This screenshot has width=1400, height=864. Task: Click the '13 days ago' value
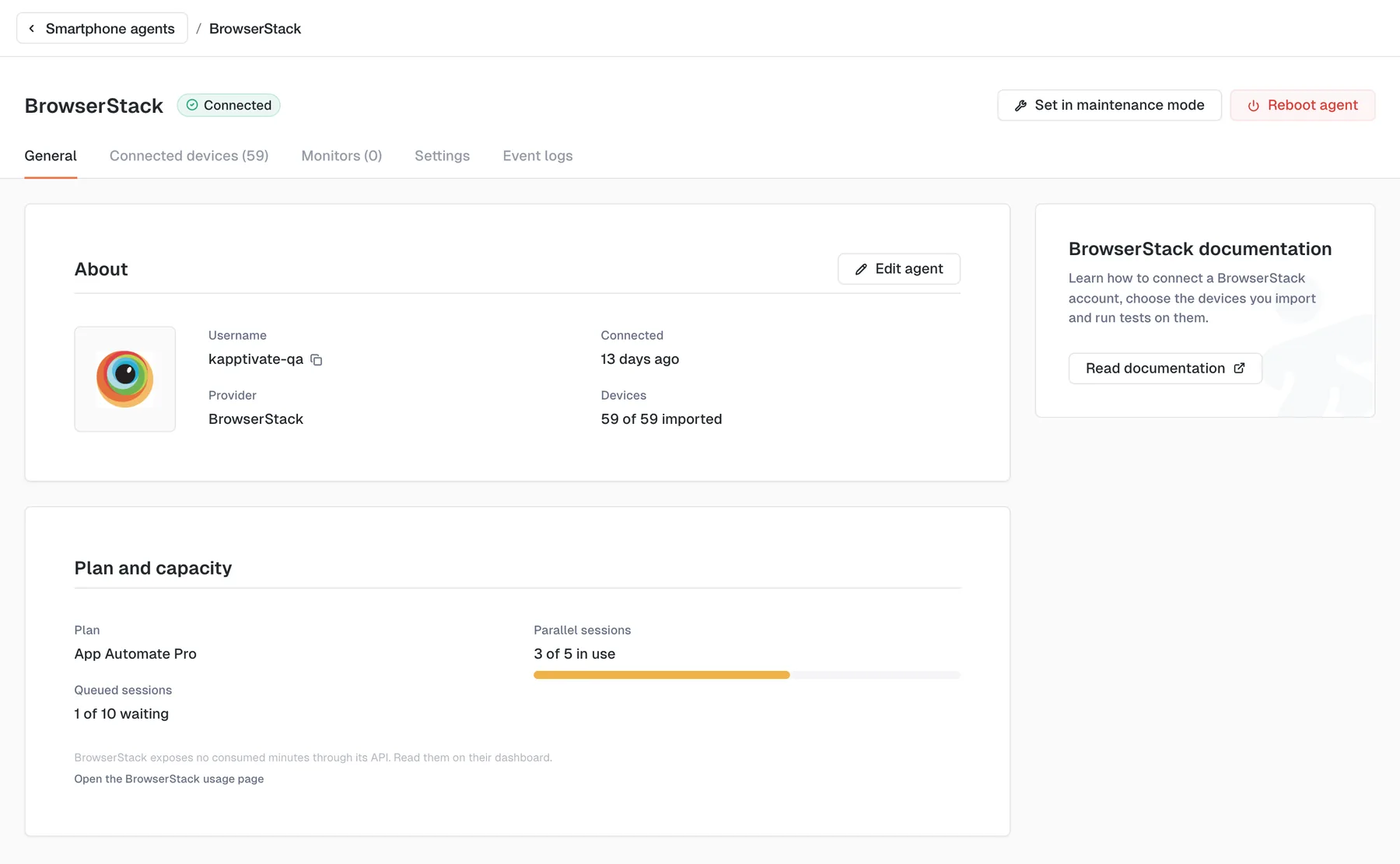click(x=639, y=359)
